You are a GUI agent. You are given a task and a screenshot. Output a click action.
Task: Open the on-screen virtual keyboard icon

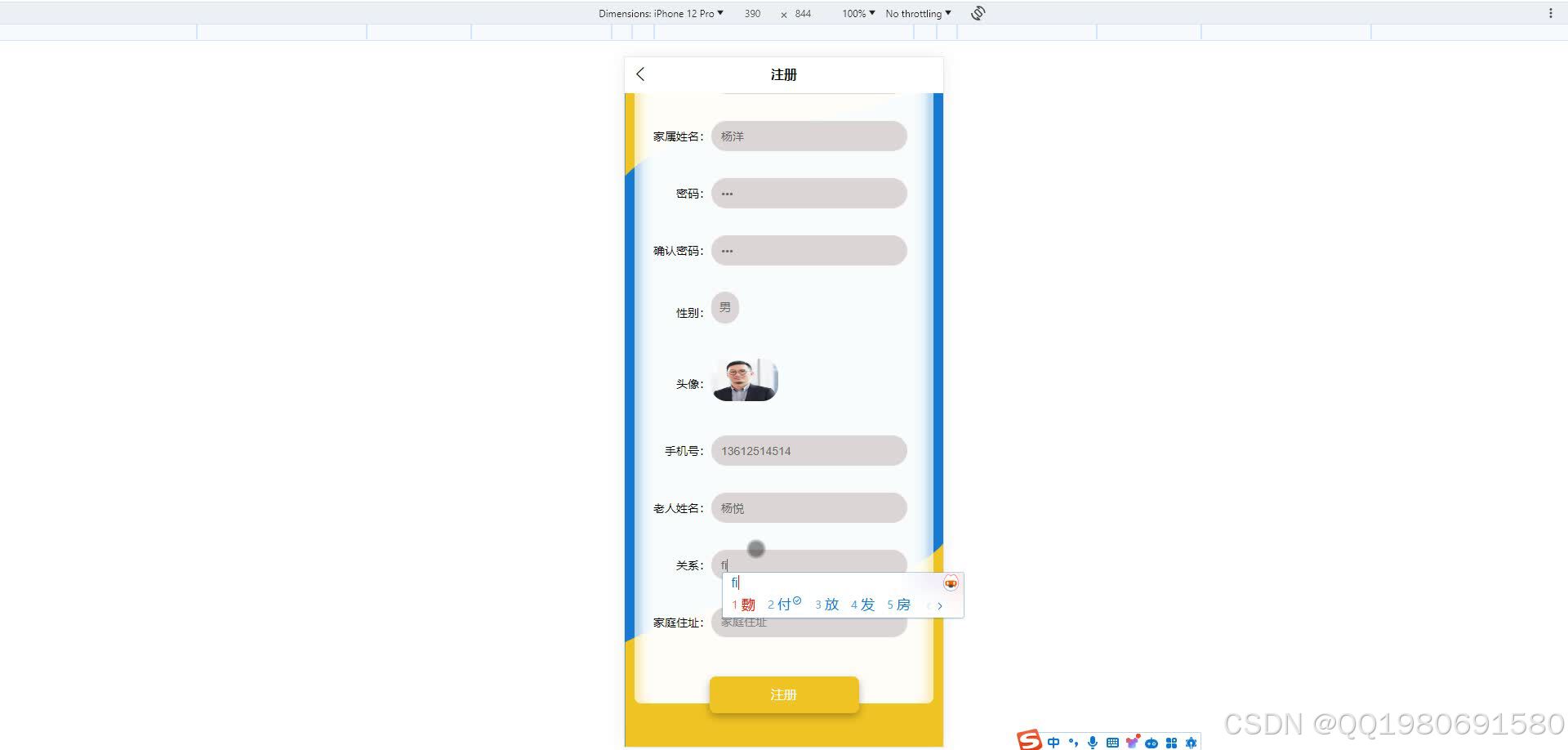tap(1112, 742)
